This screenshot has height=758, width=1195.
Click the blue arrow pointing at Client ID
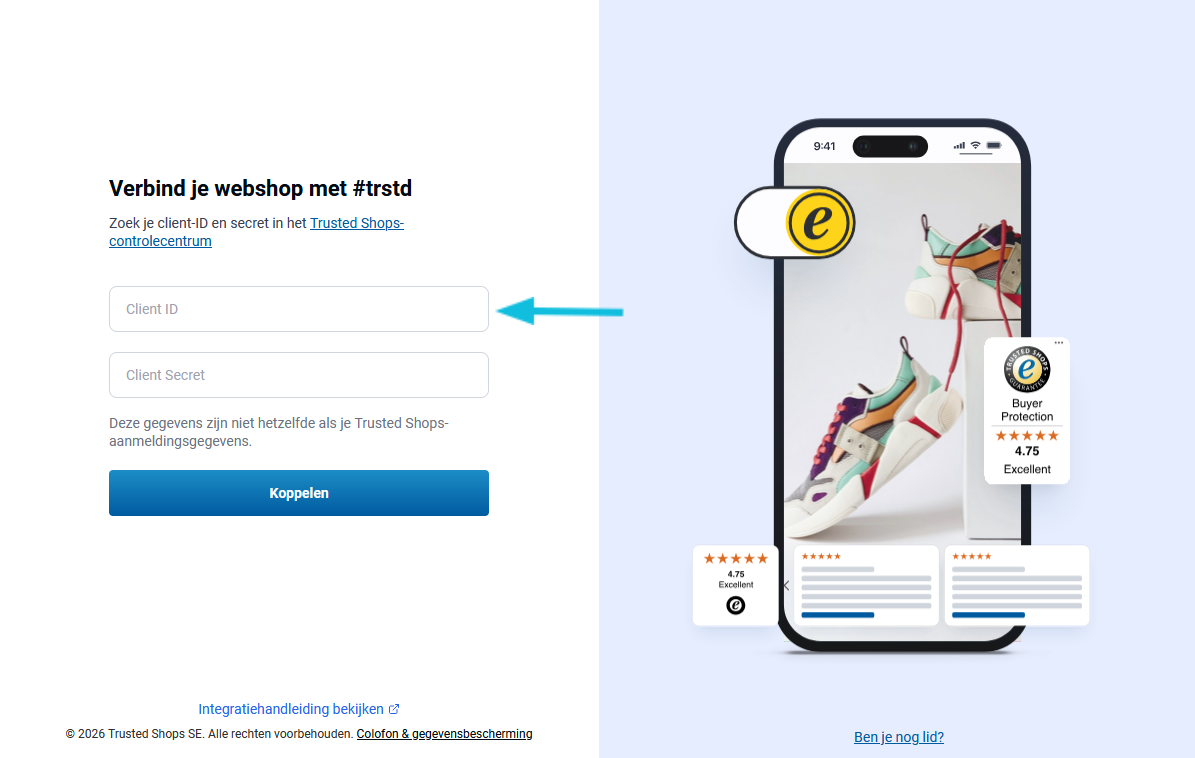(560, 311)
